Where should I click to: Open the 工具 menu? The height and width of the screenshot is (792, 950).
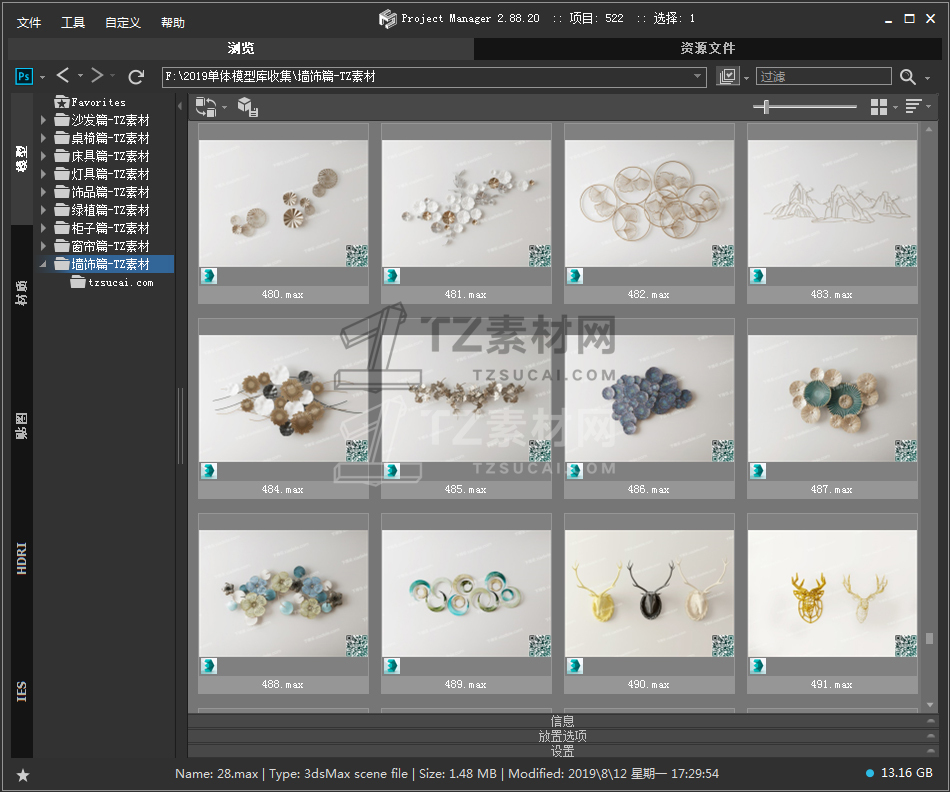click(73, 22)
